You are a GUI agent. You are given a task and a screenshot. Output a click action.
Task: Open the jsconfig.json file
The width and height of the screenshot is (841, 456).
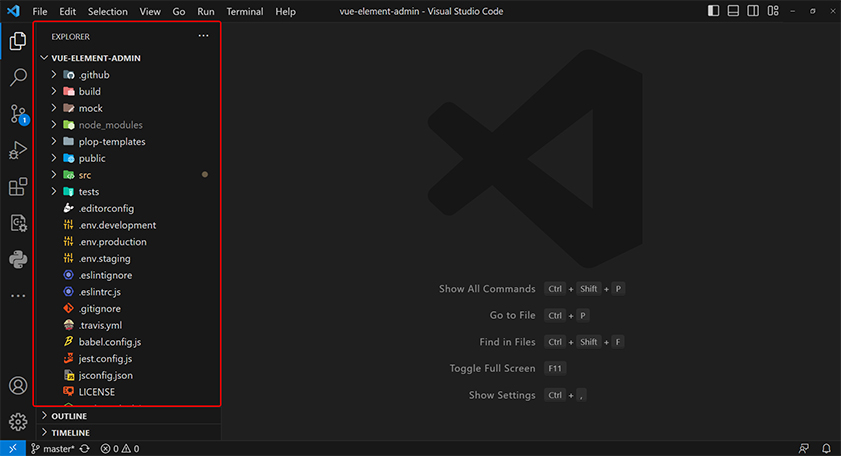129,375
